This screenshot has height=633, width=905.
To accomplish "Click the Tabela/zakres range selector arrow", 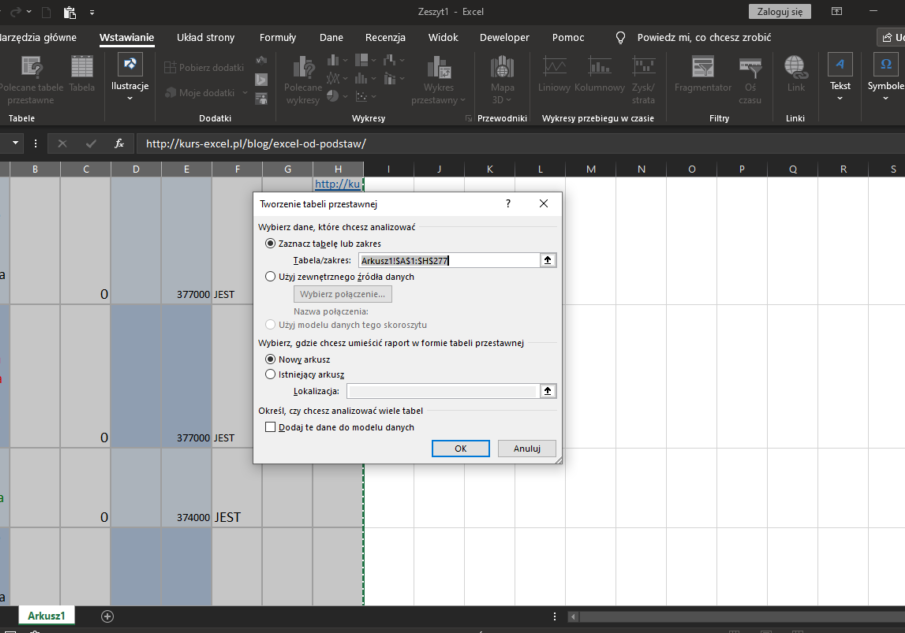I will [548, 260].
